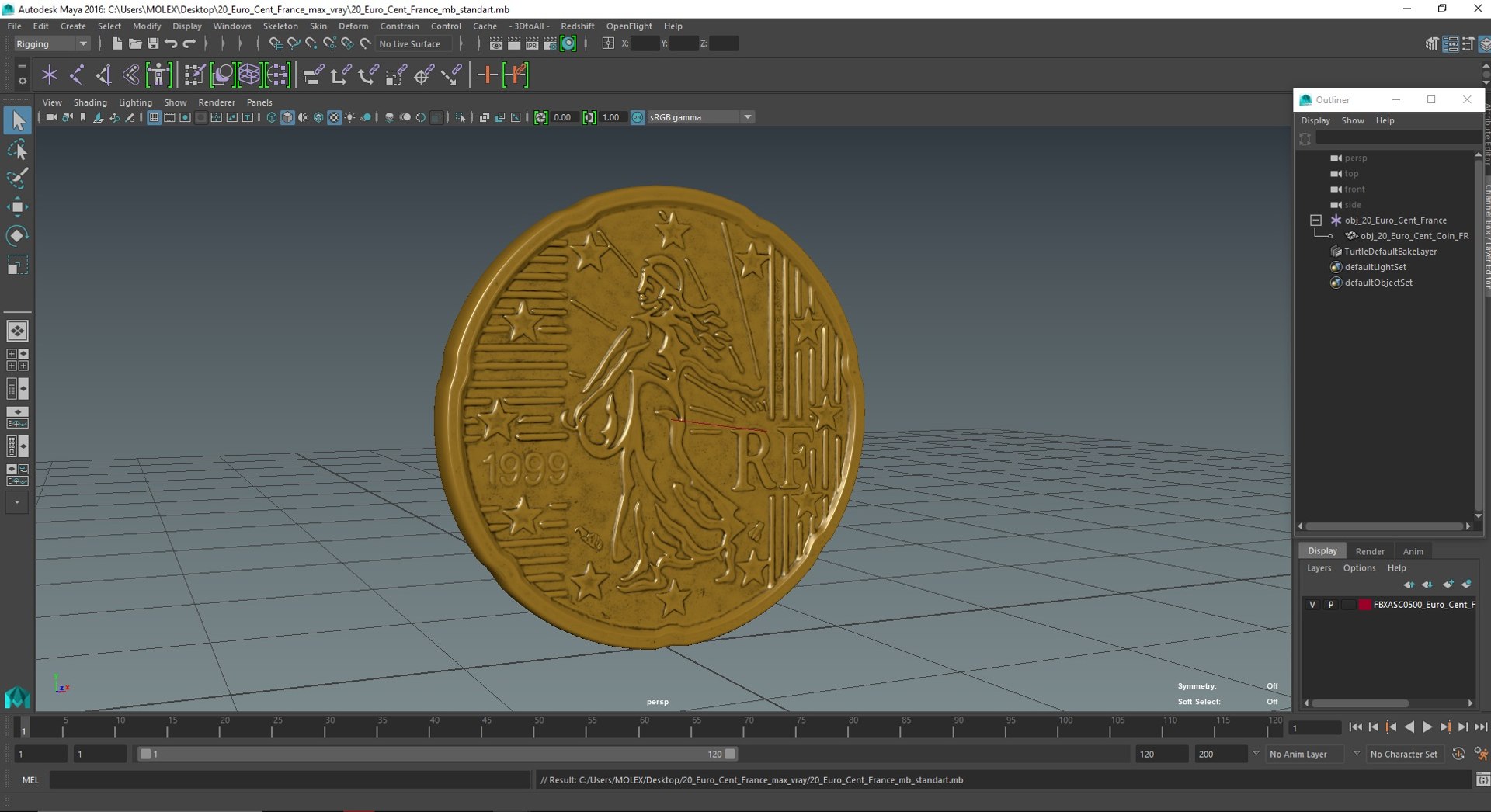Open the Layers menu in layer editor
Image resolution: width=1491 pixels, height=812 pixels.
[1319, 568]
